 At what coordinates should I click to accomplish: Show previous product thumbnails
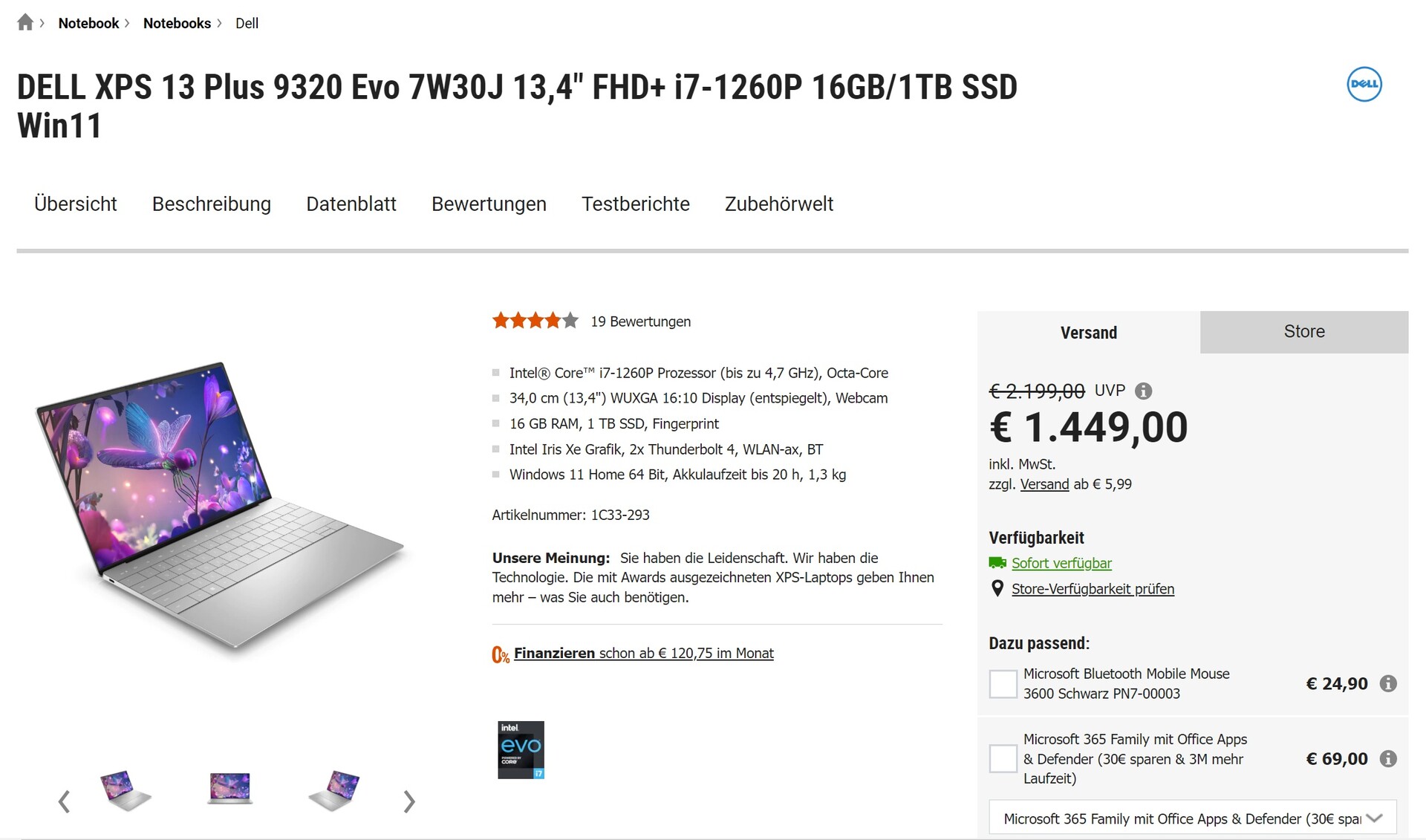coord(64,801)
